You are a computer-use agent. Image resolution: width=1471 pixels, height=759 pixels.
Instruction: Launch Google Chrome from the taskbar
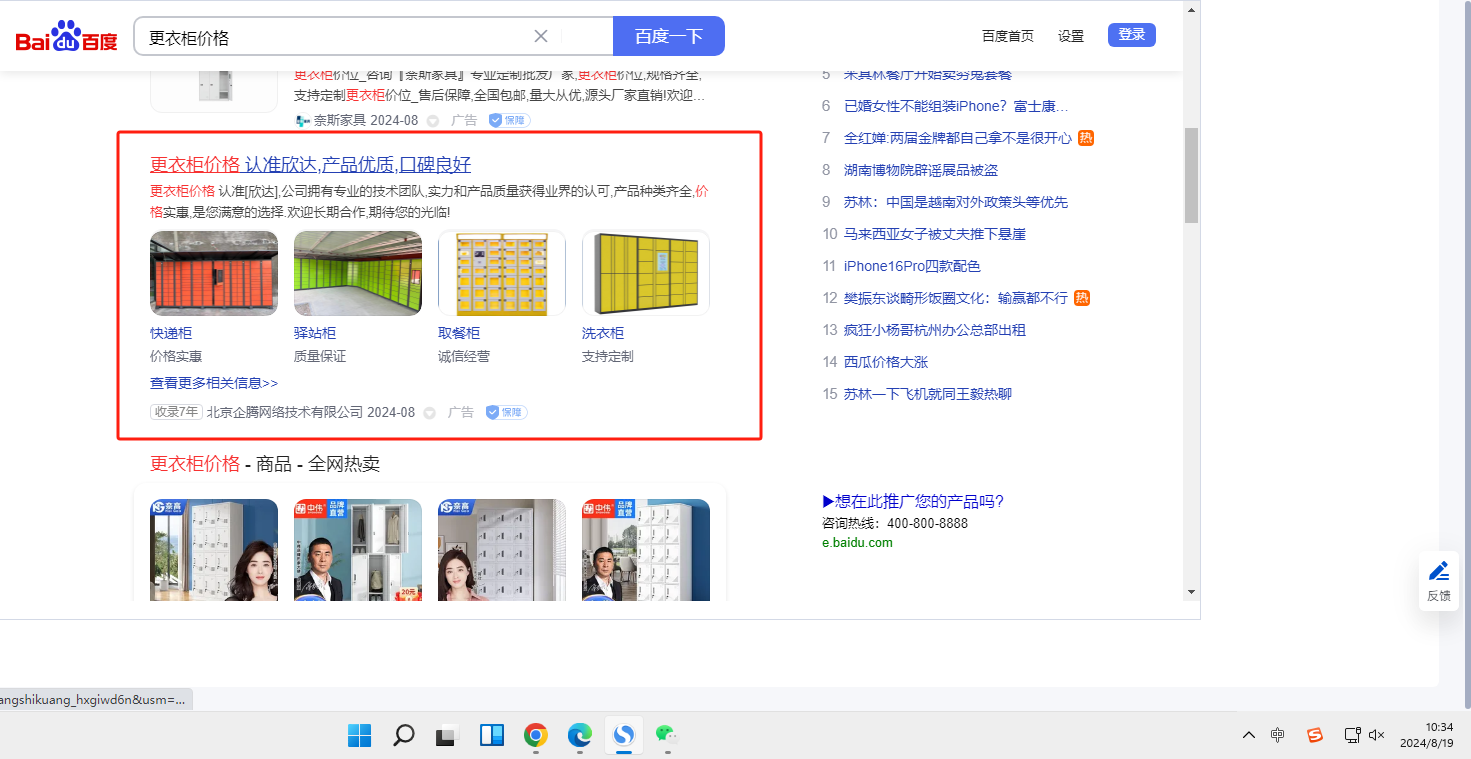[x=536, y=736]
